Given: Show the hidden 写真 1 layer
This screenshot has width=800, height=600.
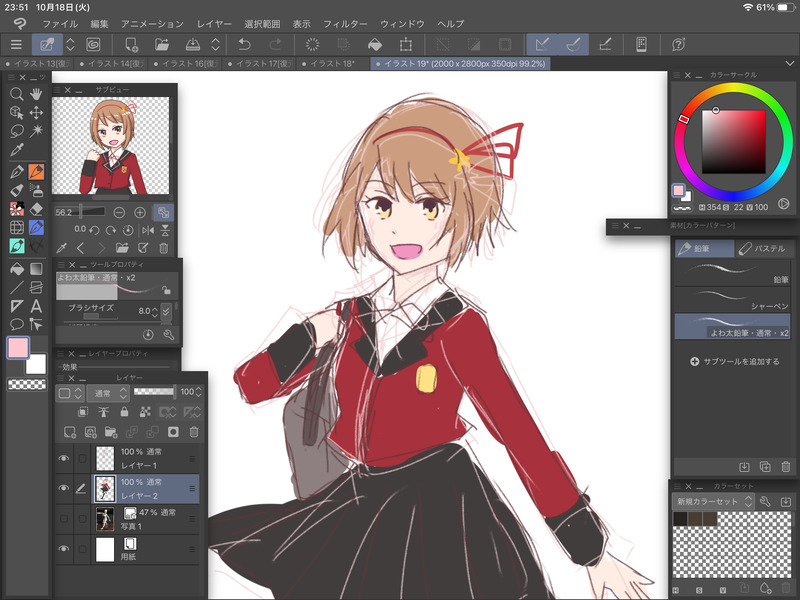Looking at the screenshot, I should 64,519.
